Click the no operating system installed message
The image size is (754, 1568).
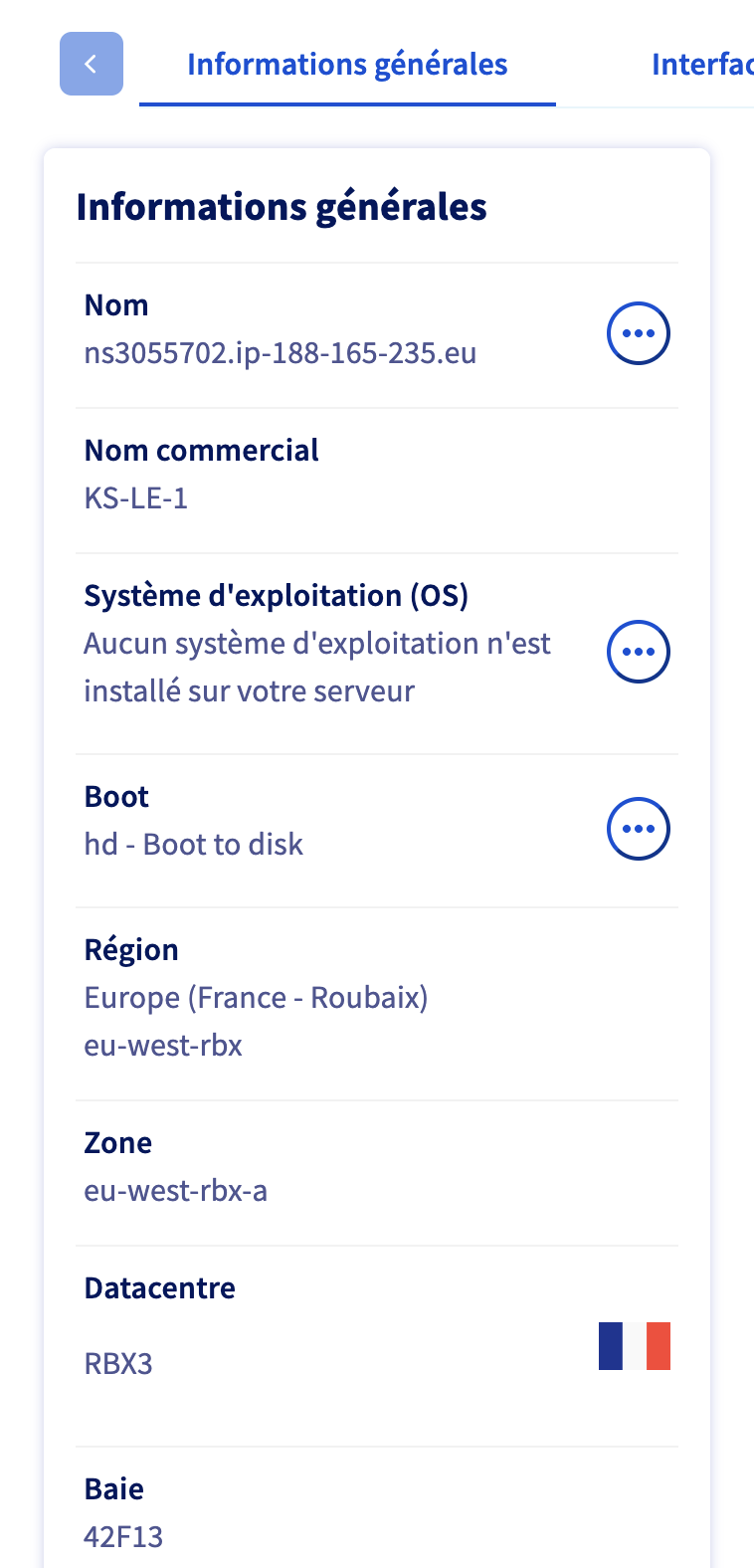[316, 668]
